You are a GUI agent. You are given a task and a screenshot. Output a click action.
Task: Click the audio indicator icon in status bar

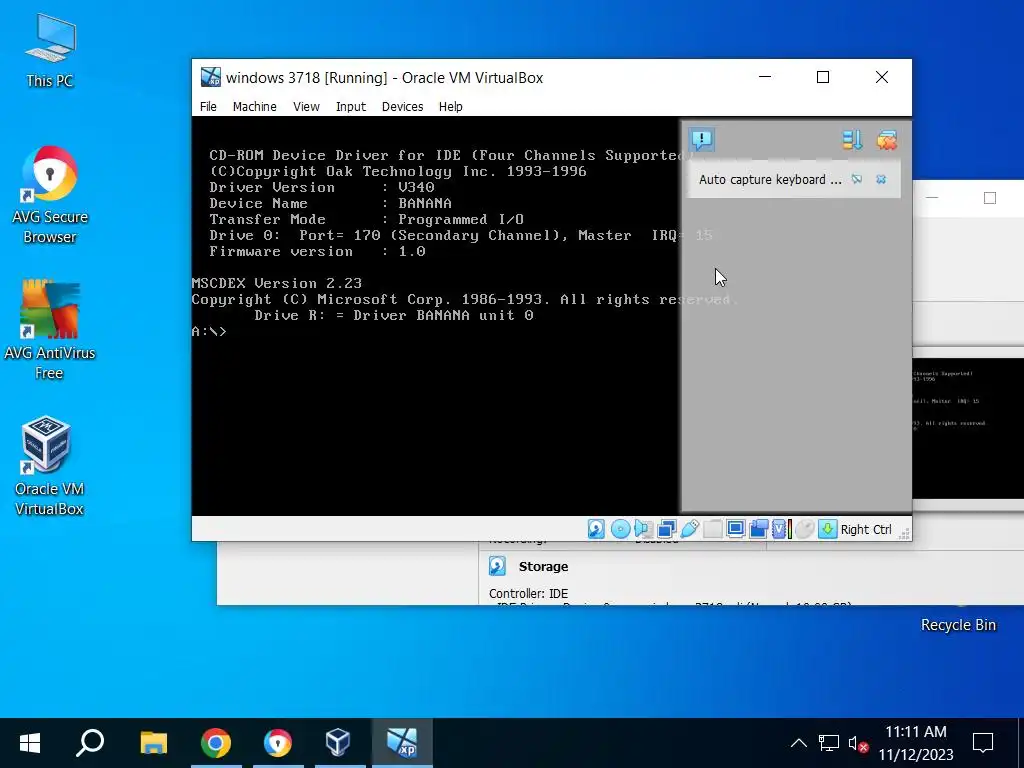click(x=643, y=529)
